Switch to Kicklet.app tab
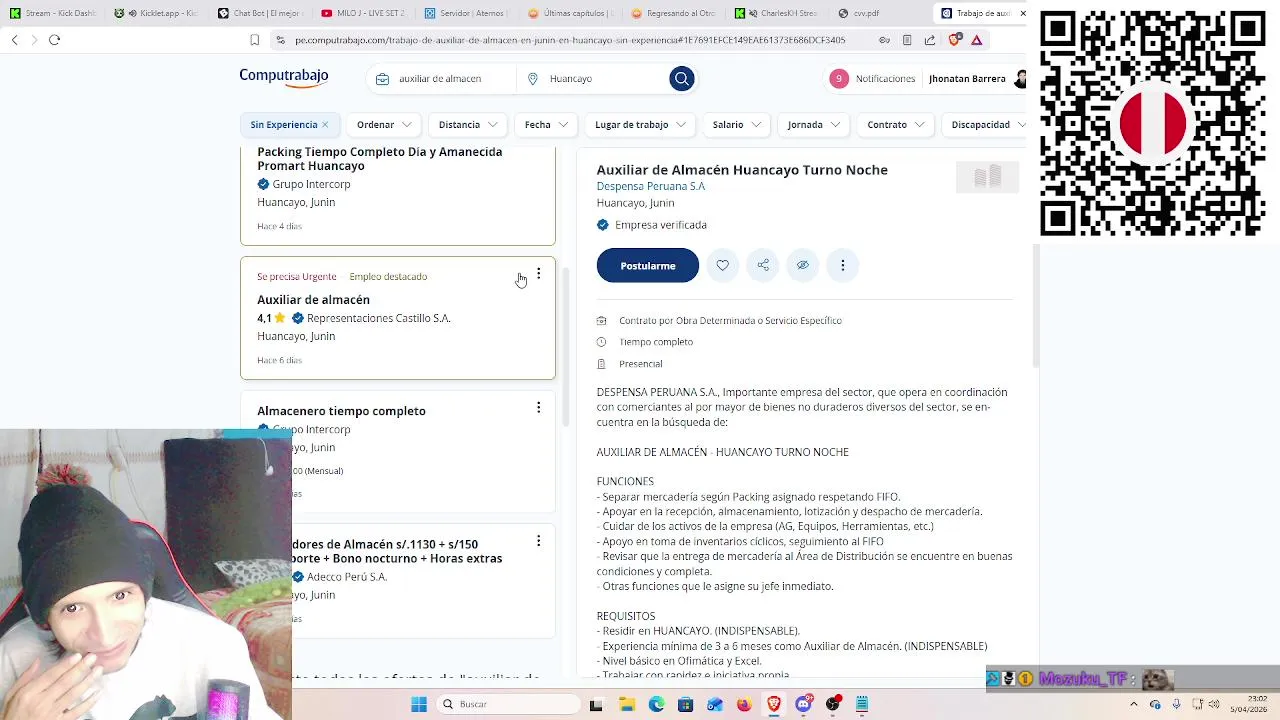Viewport: 1280px width, 720px height. click(x=157, y=13)
